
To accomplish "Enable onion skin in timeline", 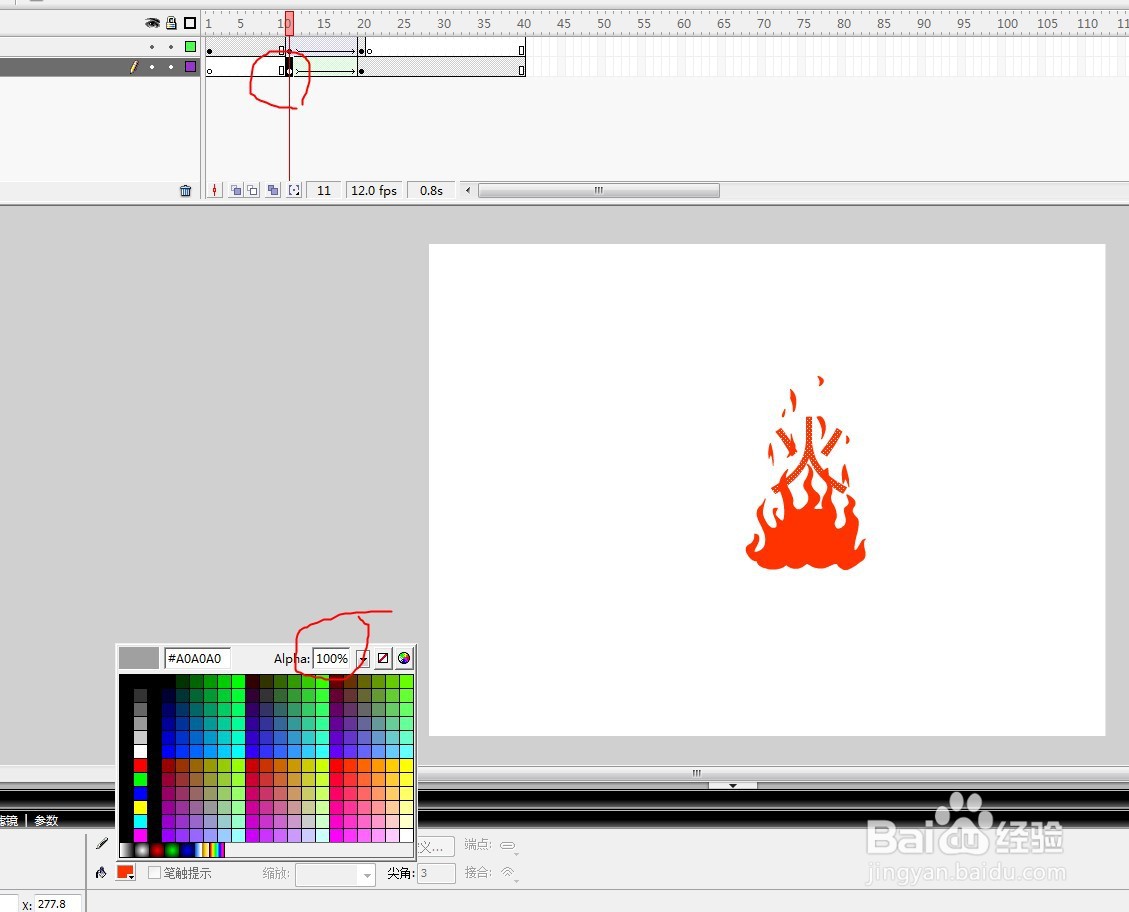I will coord(235,191).
